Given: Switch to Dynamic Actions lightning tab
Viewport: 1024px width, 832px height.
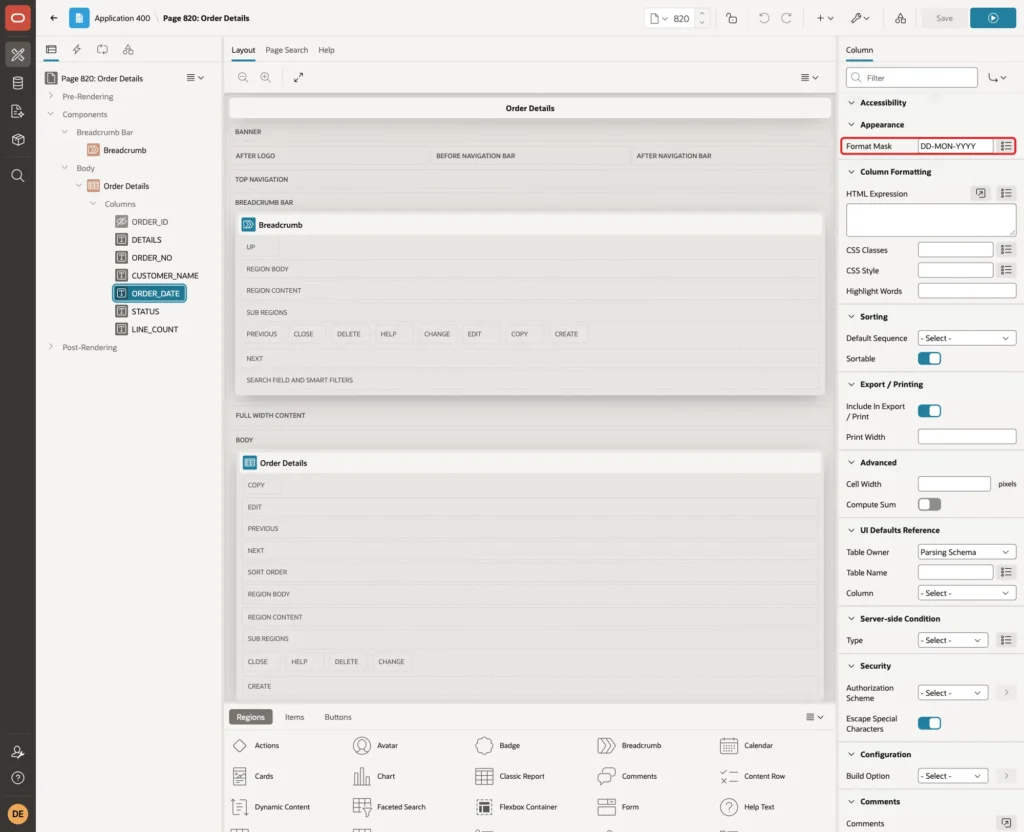Looking at the screenshot, I should tap(76, 50).
